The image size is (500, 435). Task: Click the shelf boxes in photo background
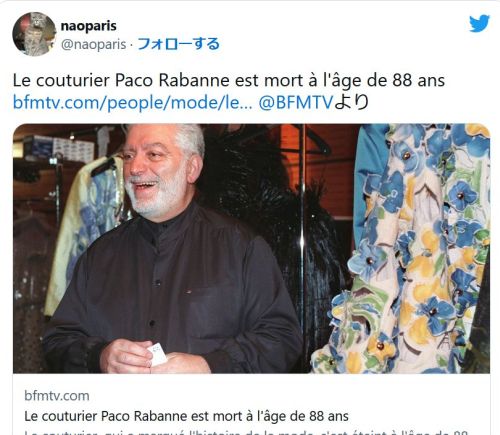click(59, 148)
